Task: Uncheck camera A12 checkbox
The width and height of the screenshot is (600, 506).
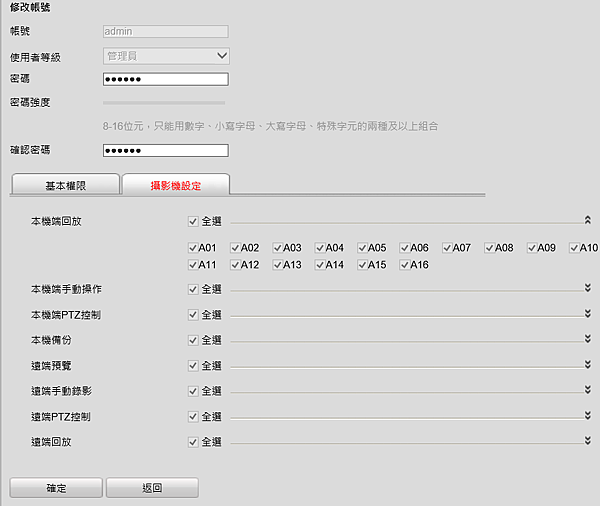Action: [235, 265]
